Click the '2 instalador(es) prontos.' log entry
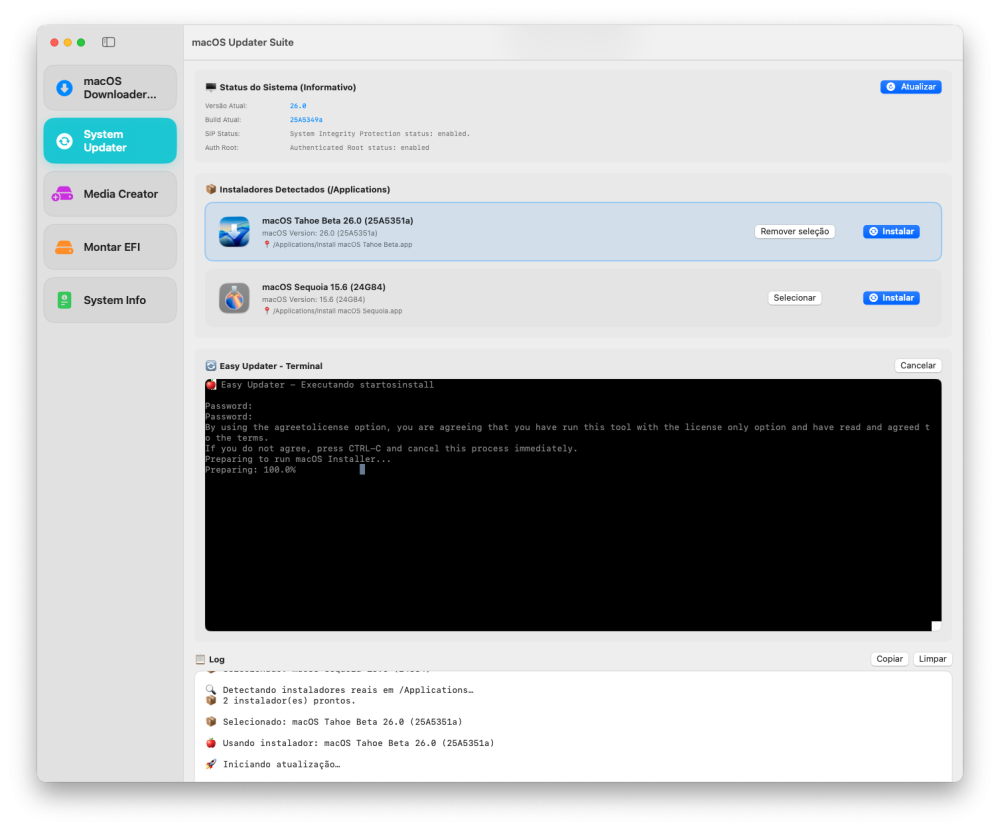 [x=289, y=701]
